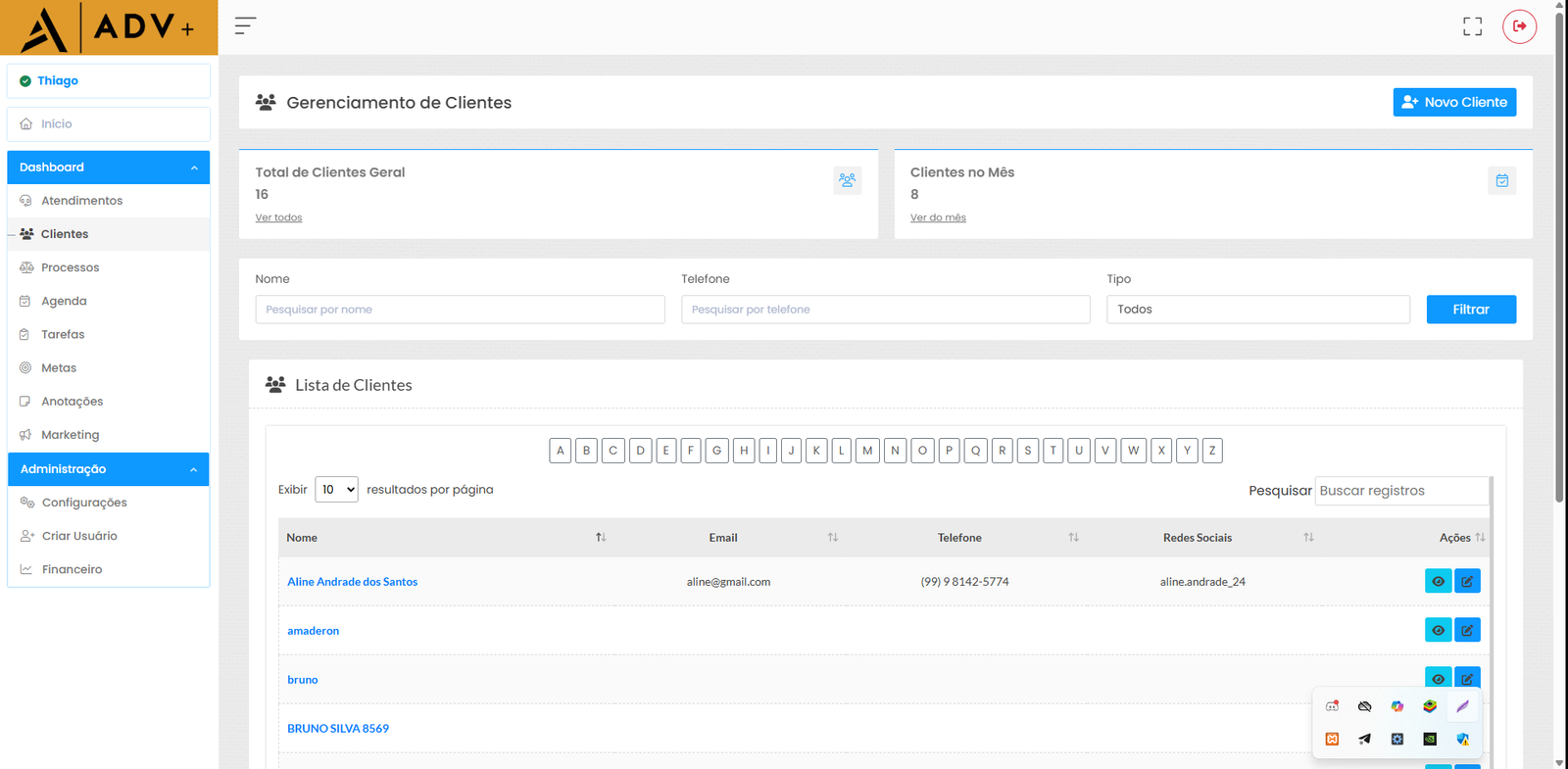The width and height of the screenshot is (1568, 769).
Task: Edit Aline Andrade dos Santos record
Action: (x=1467, y=581)
